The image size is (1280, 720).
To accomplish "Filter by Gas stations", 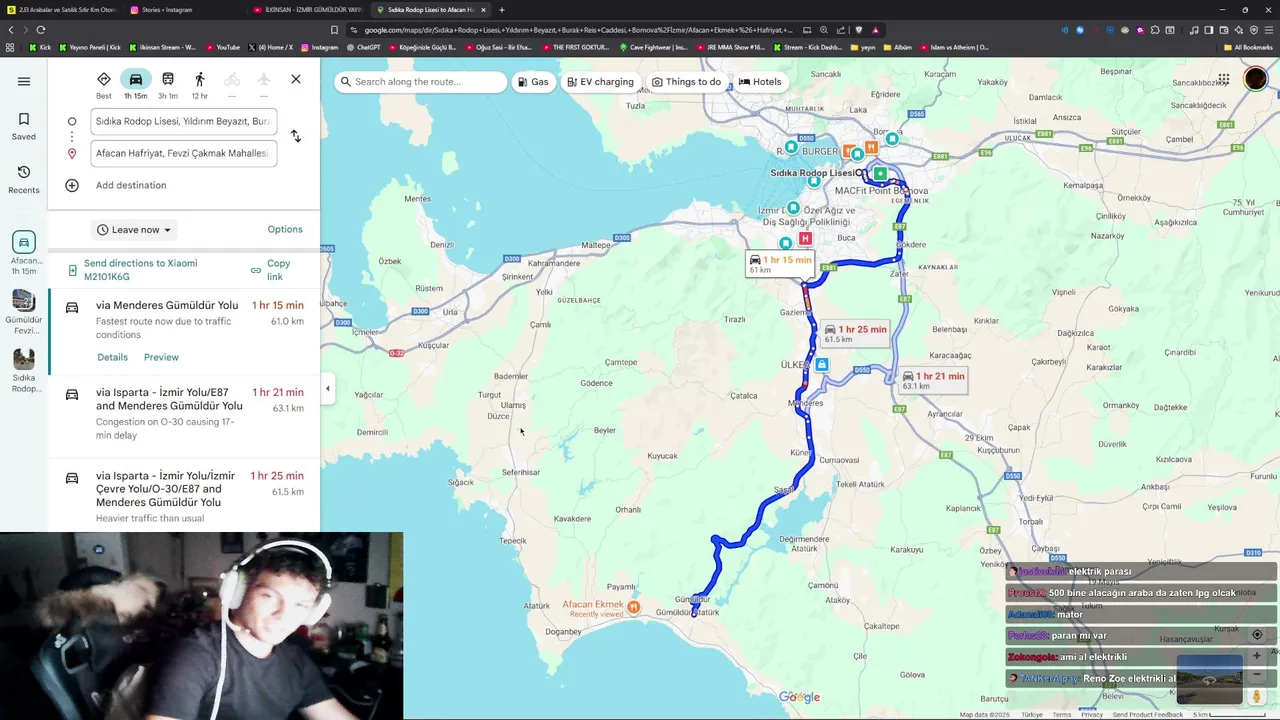I will [x=533, y=82].
